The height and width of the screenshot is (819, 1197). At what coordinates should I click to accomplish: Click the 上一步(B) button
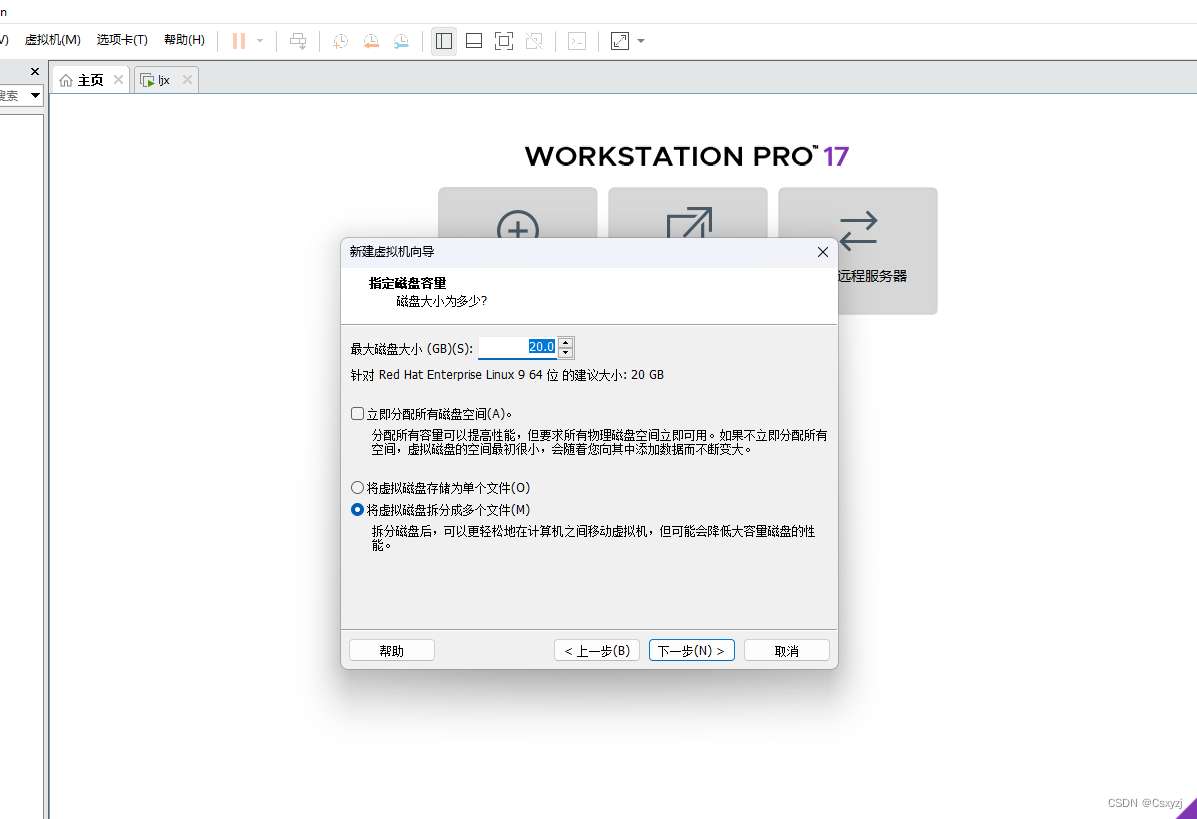point(597,650)
